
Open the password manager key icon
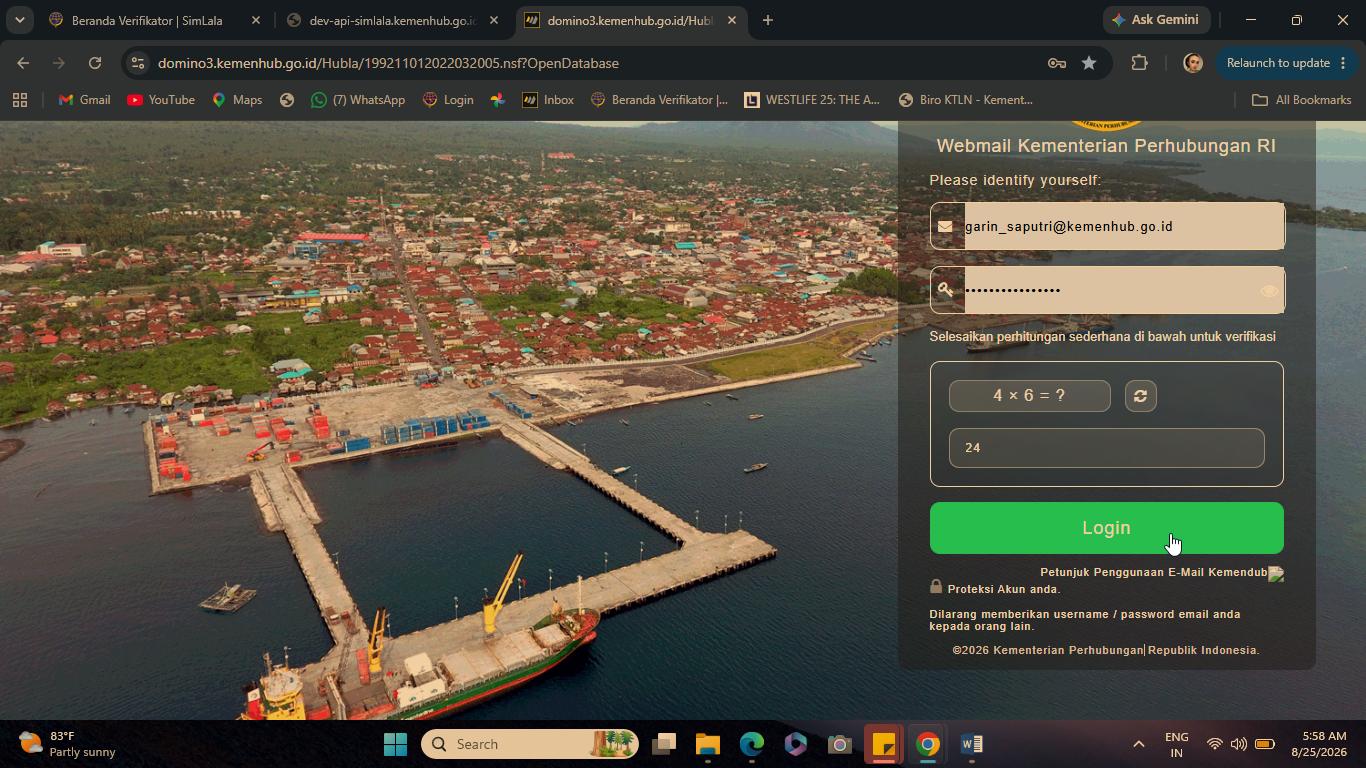point(1056,63)
